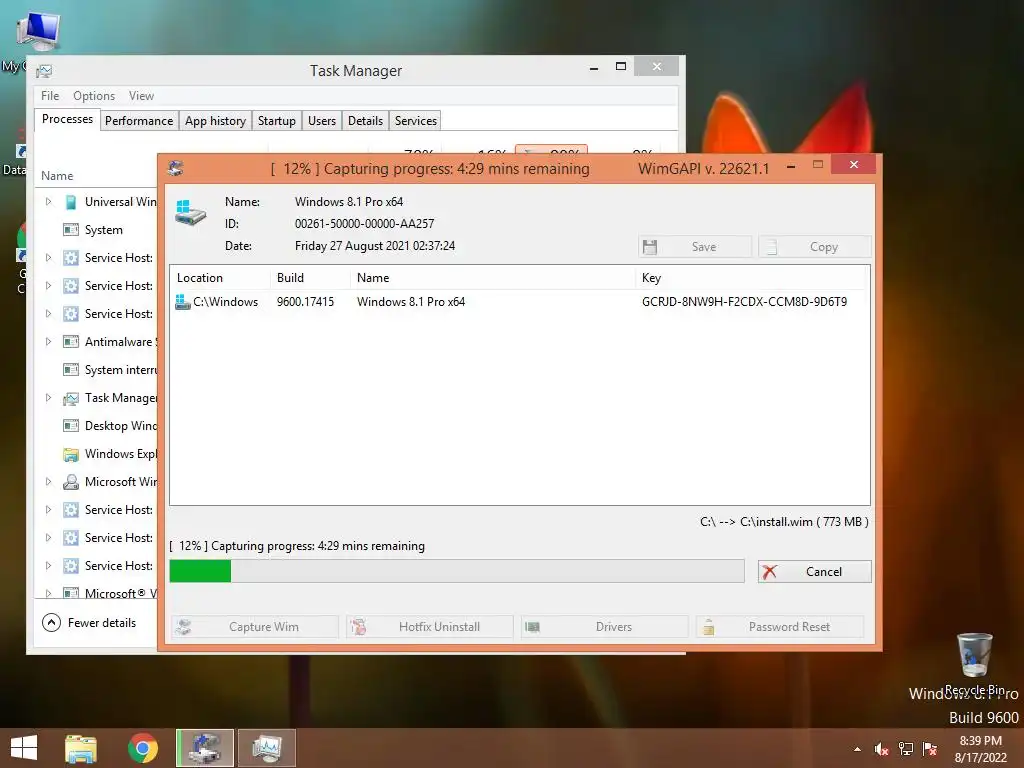Viewport: 1024px width, 768px height.
Task: Open File Explorer from the taskbar
Action: point(81,748)
